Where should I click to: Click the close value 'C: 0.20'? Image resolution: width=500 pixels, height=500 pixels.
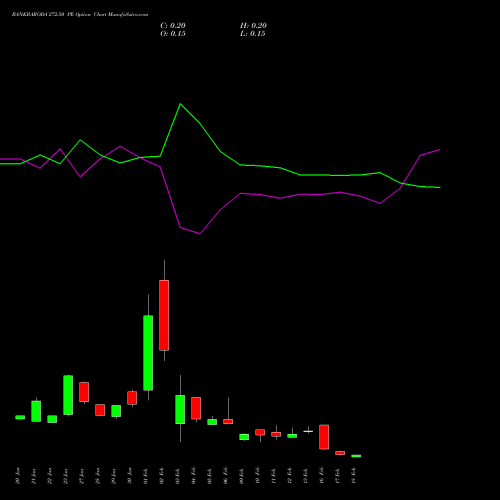173,26
